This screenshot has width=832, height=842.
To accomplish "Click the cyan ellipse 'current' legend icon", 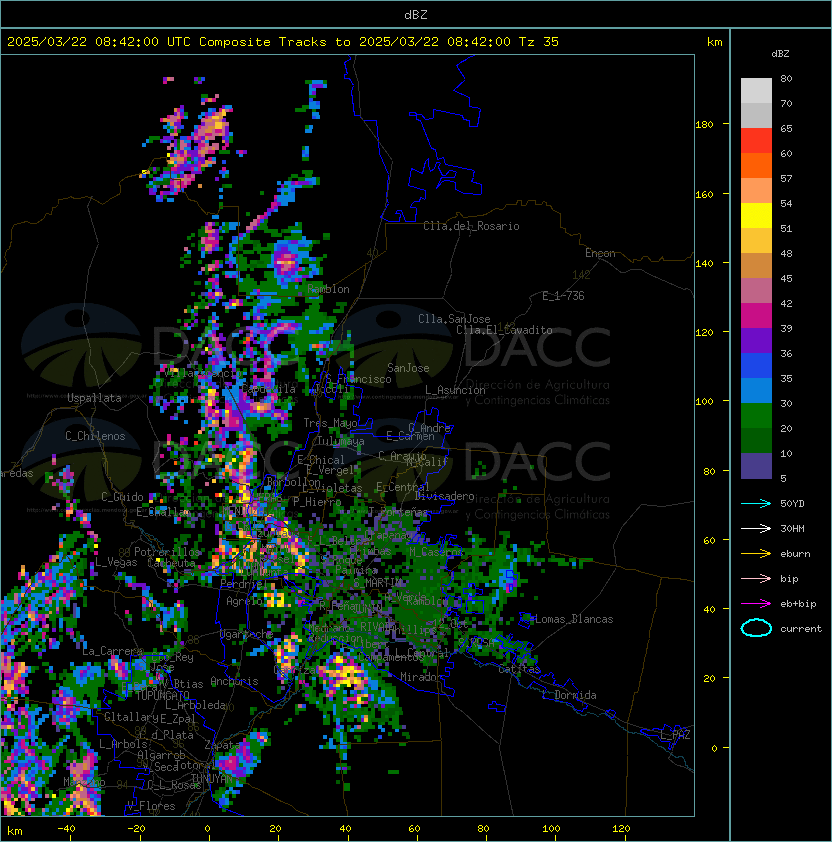I will (x=756, y=628).
